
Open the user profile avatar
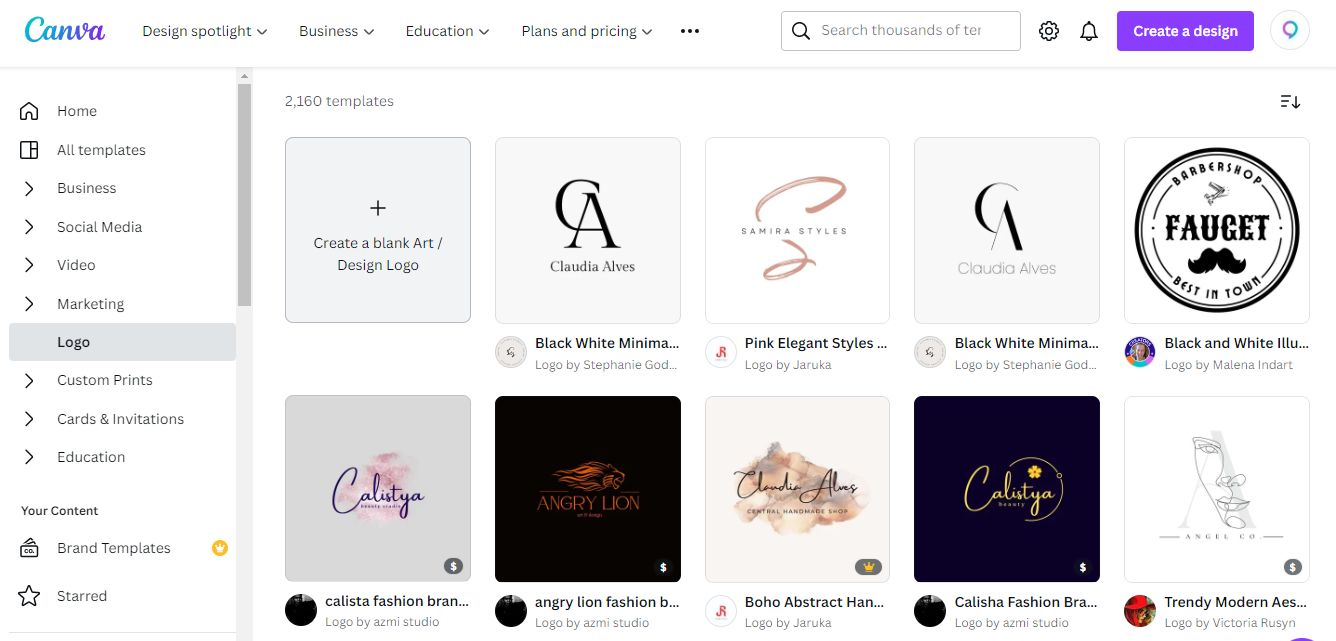click(1290, 31)
